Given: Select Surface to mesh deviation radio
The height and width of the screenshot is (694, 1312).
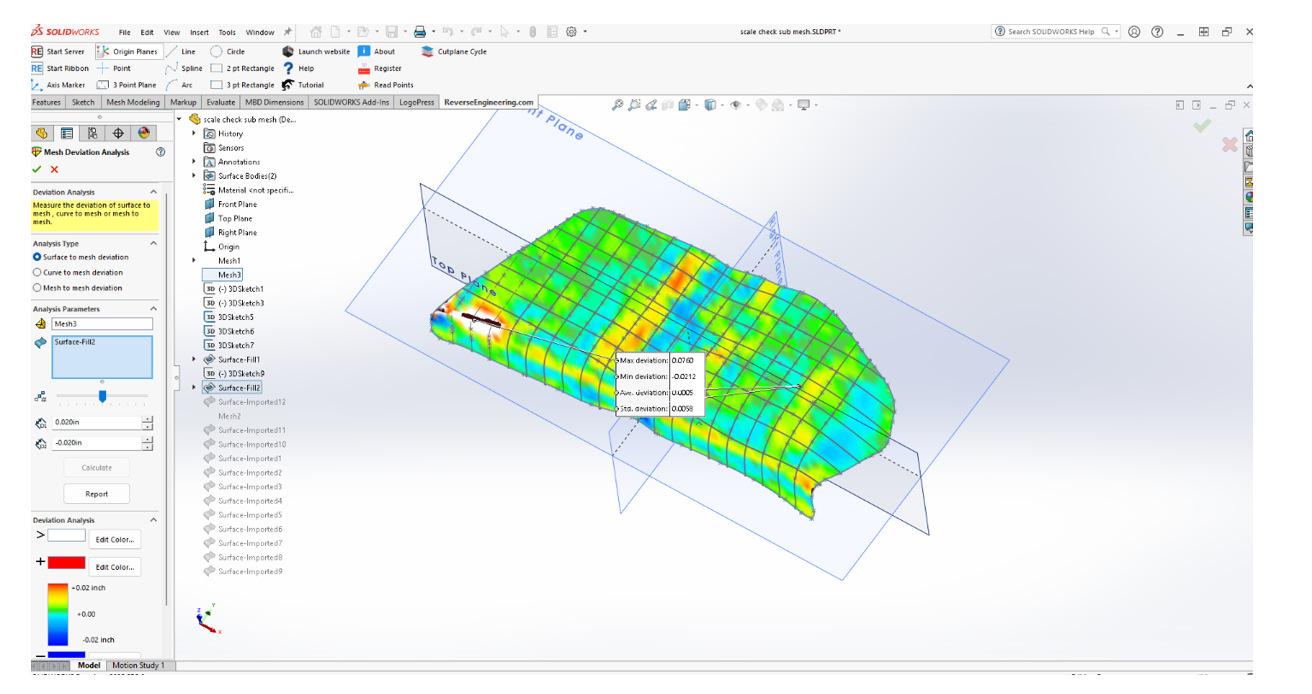Looking at the screenshot, I should click(37, 257).
